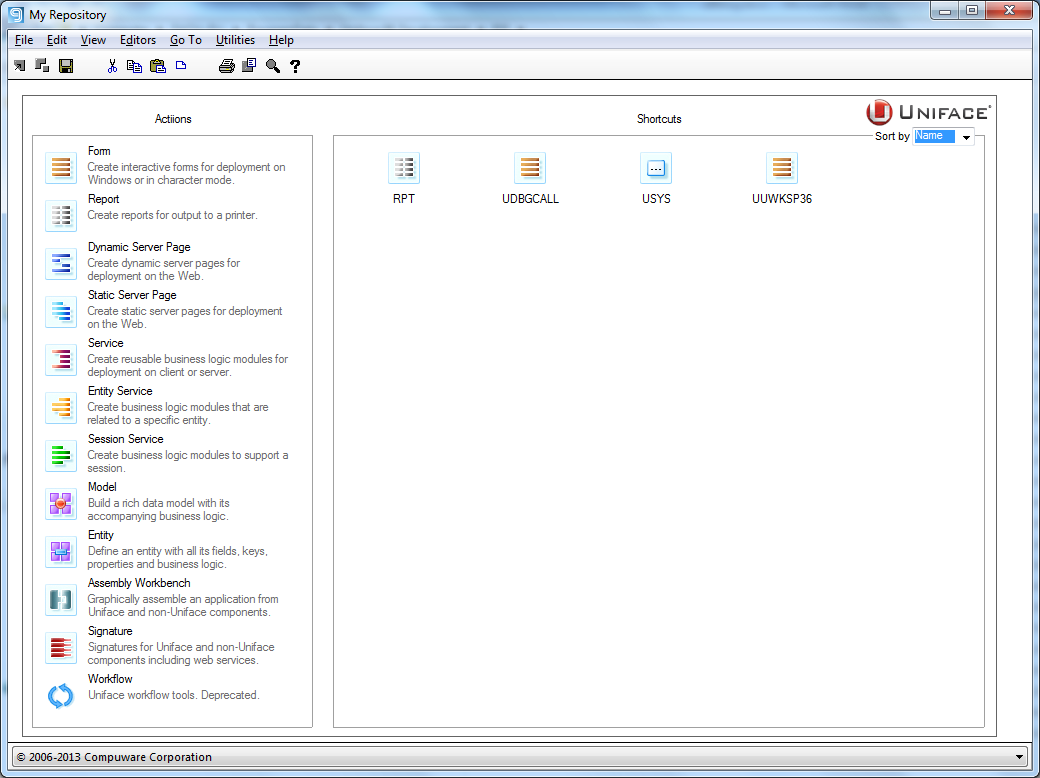Click the Service action icon
Screen dimensions: 1040x778
pos(61,359)
